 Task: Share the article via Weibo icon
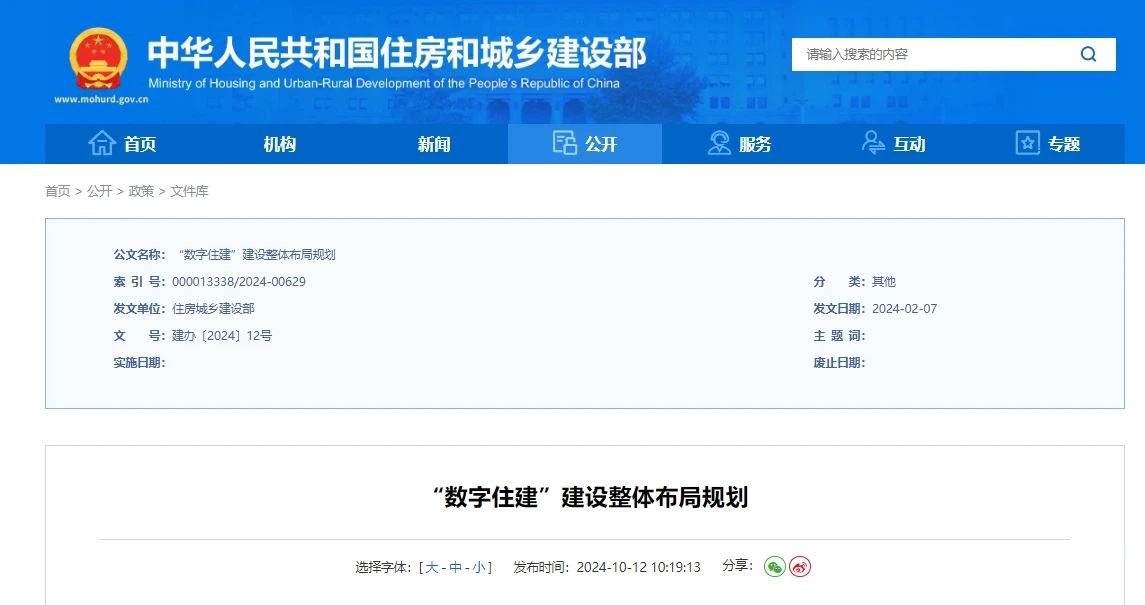800,567
